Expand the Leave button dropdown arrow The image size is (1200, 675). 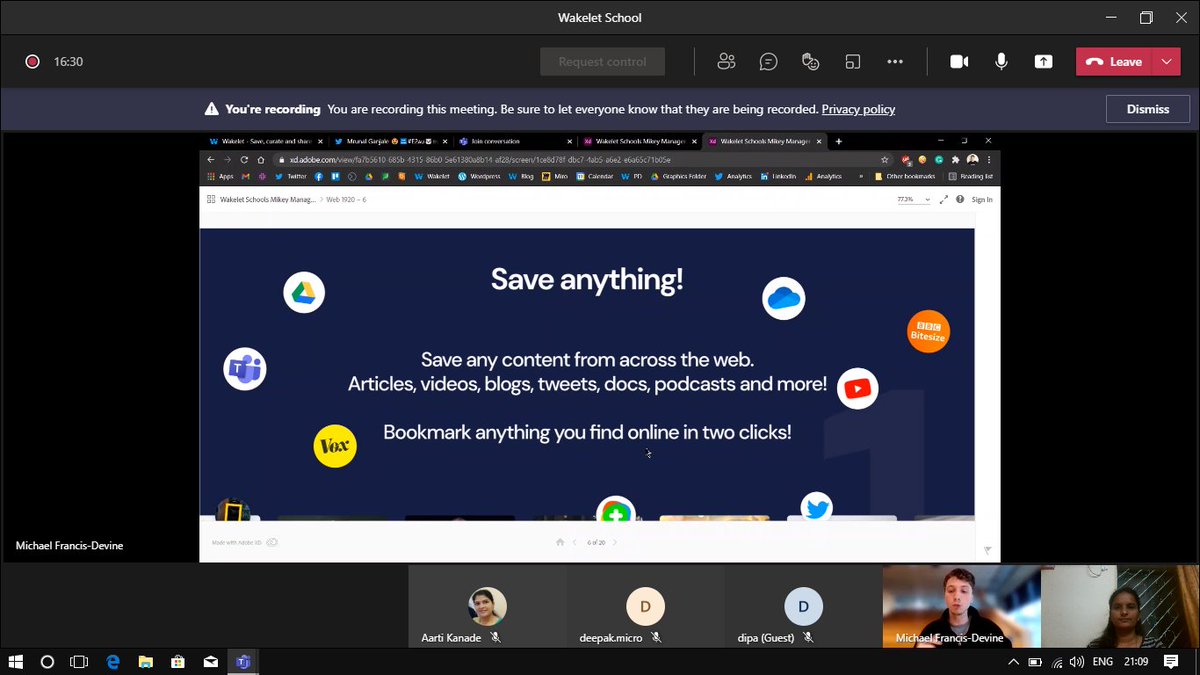(x=1166, y=61)
